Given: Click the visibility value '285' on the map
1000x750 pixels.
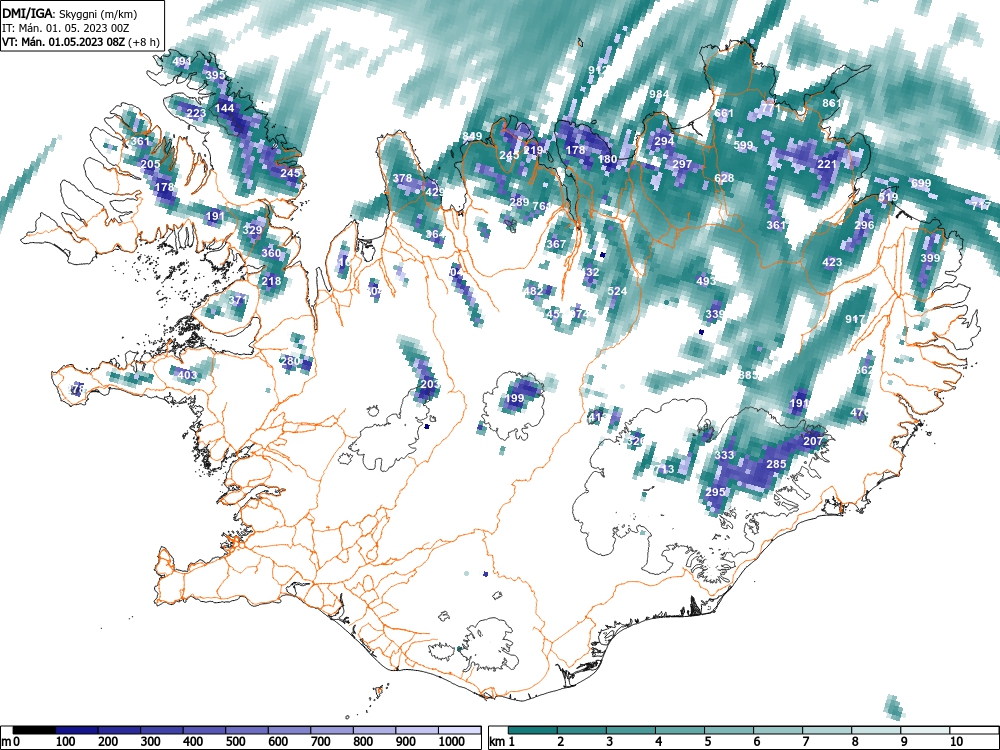Looking at the screenshot, I should [x=776, y=464].
